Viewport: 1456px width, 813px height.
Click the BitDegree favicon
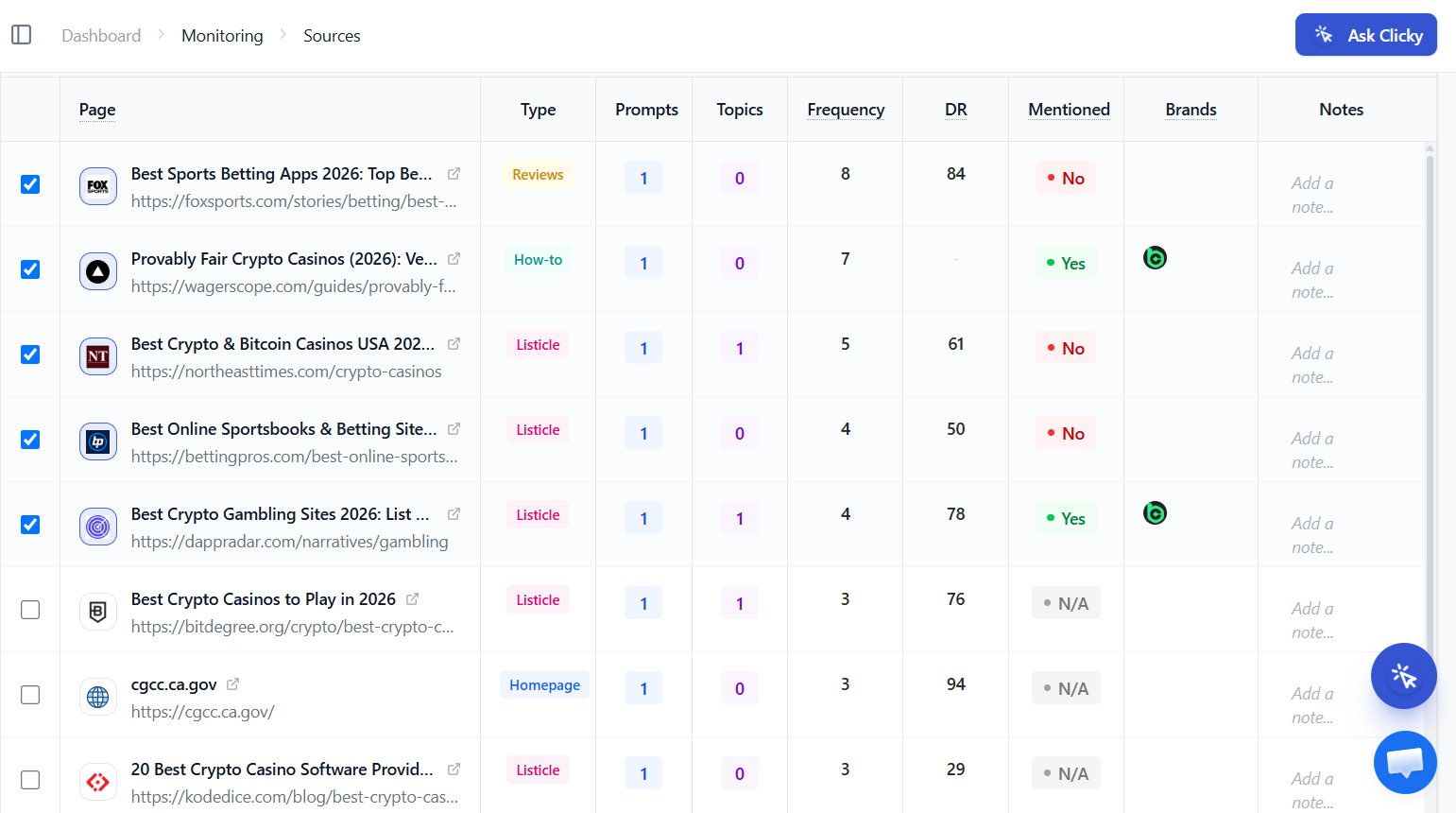click(x=98, y=612)
